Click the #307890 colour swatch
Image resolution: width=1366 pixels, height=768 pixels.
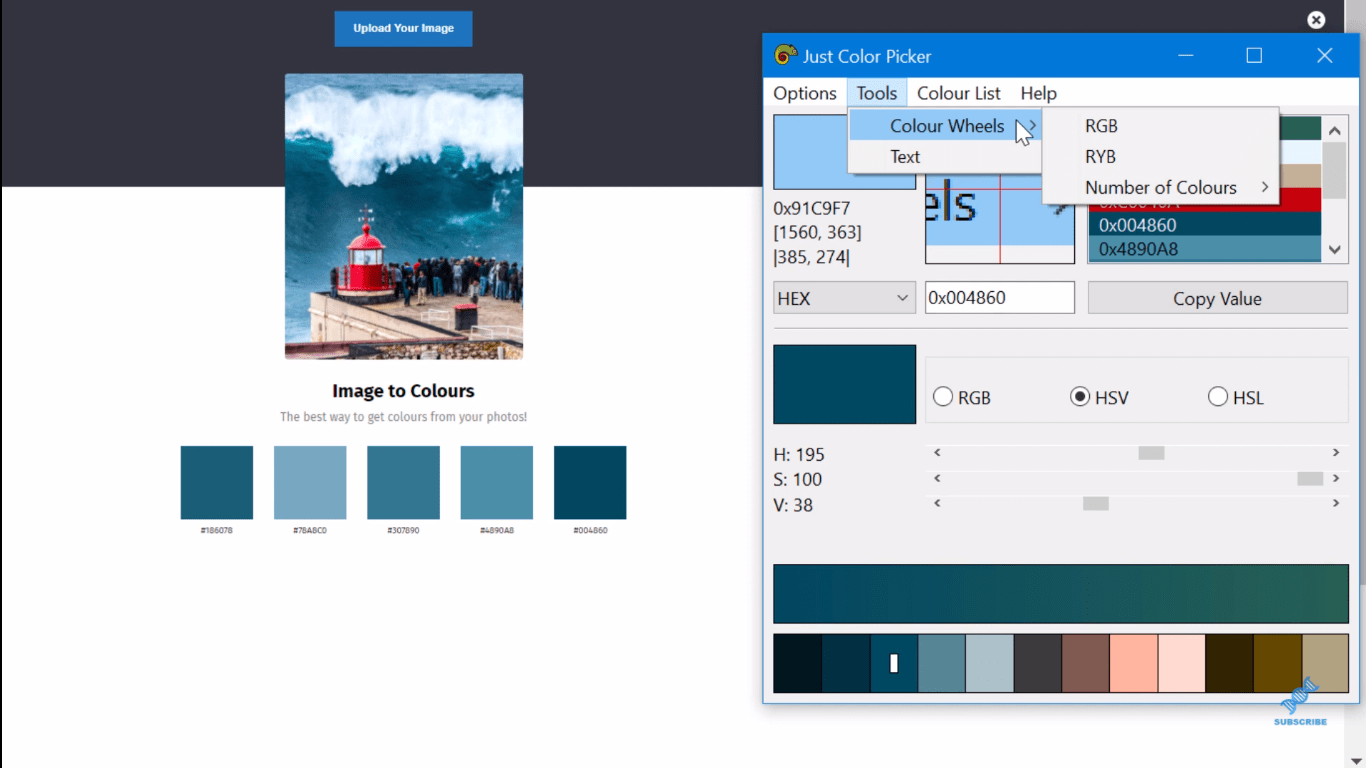(403, 483)
